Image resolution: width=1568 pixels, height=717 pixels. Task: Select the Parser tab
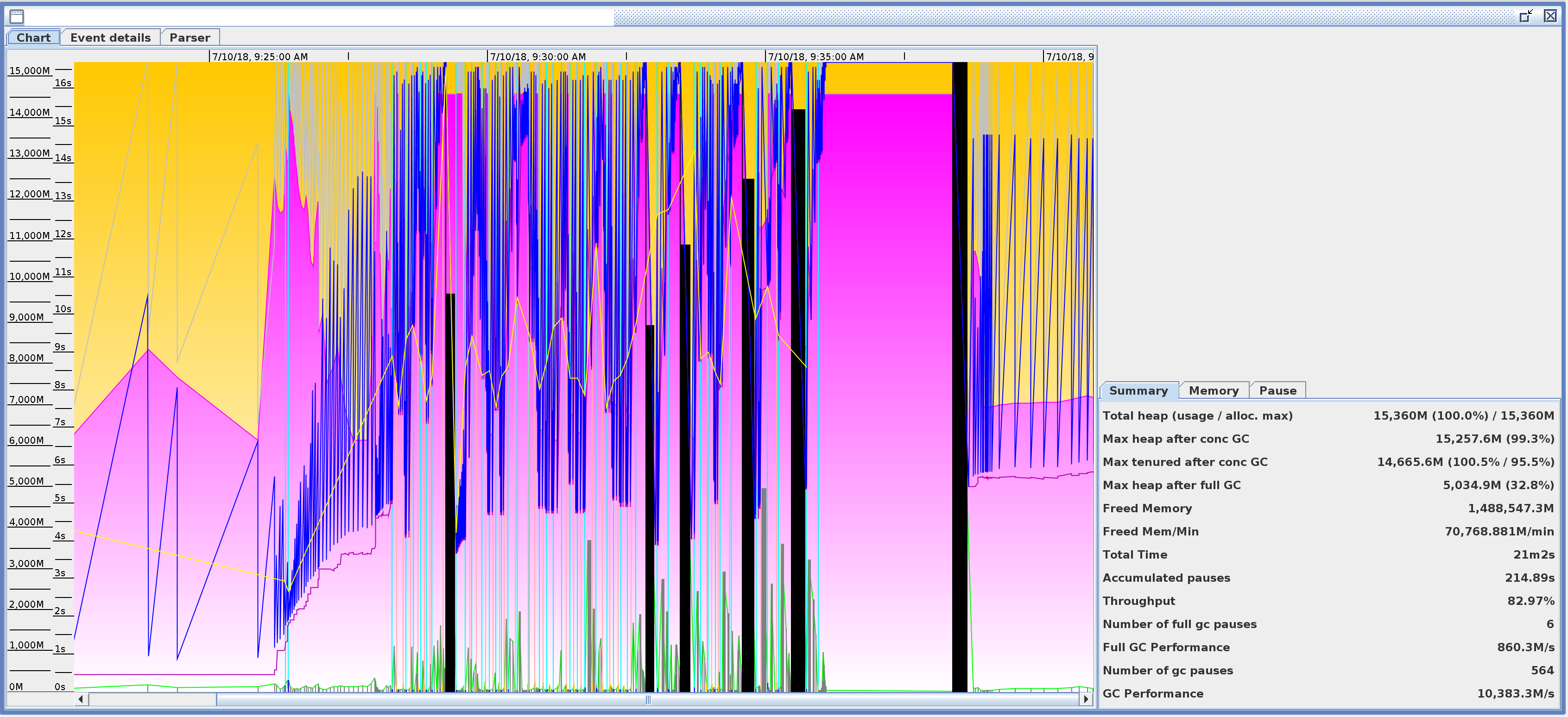pos(190,38)
